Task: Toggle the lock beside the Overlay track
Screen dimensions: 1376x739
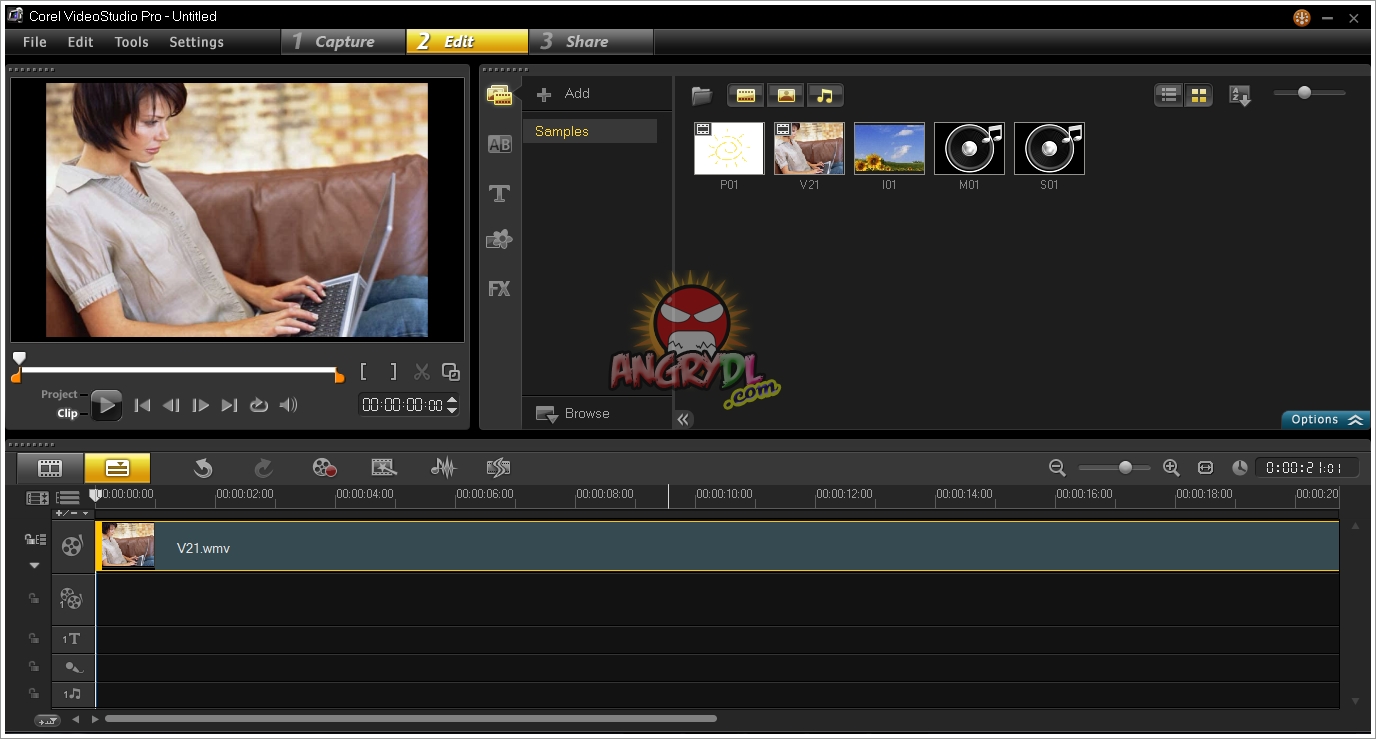Action: pos(34,599)
